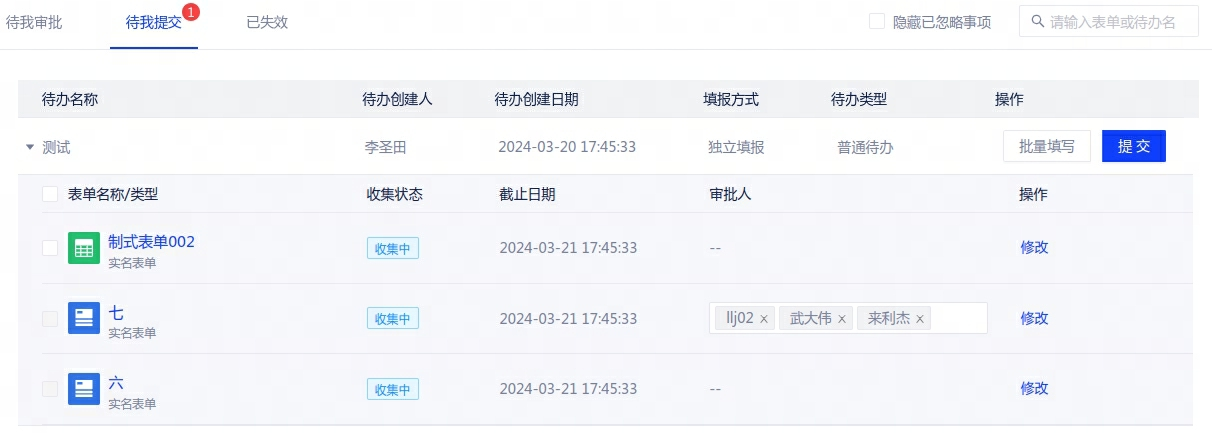Click the blue form icon beside 六

[x=84, y=389]
